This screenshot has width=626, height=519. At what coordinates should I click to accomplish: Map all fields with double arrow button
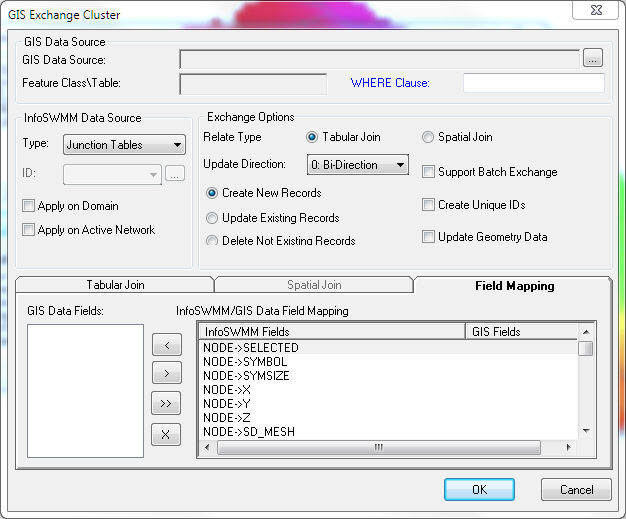click(x=166, y=403)
